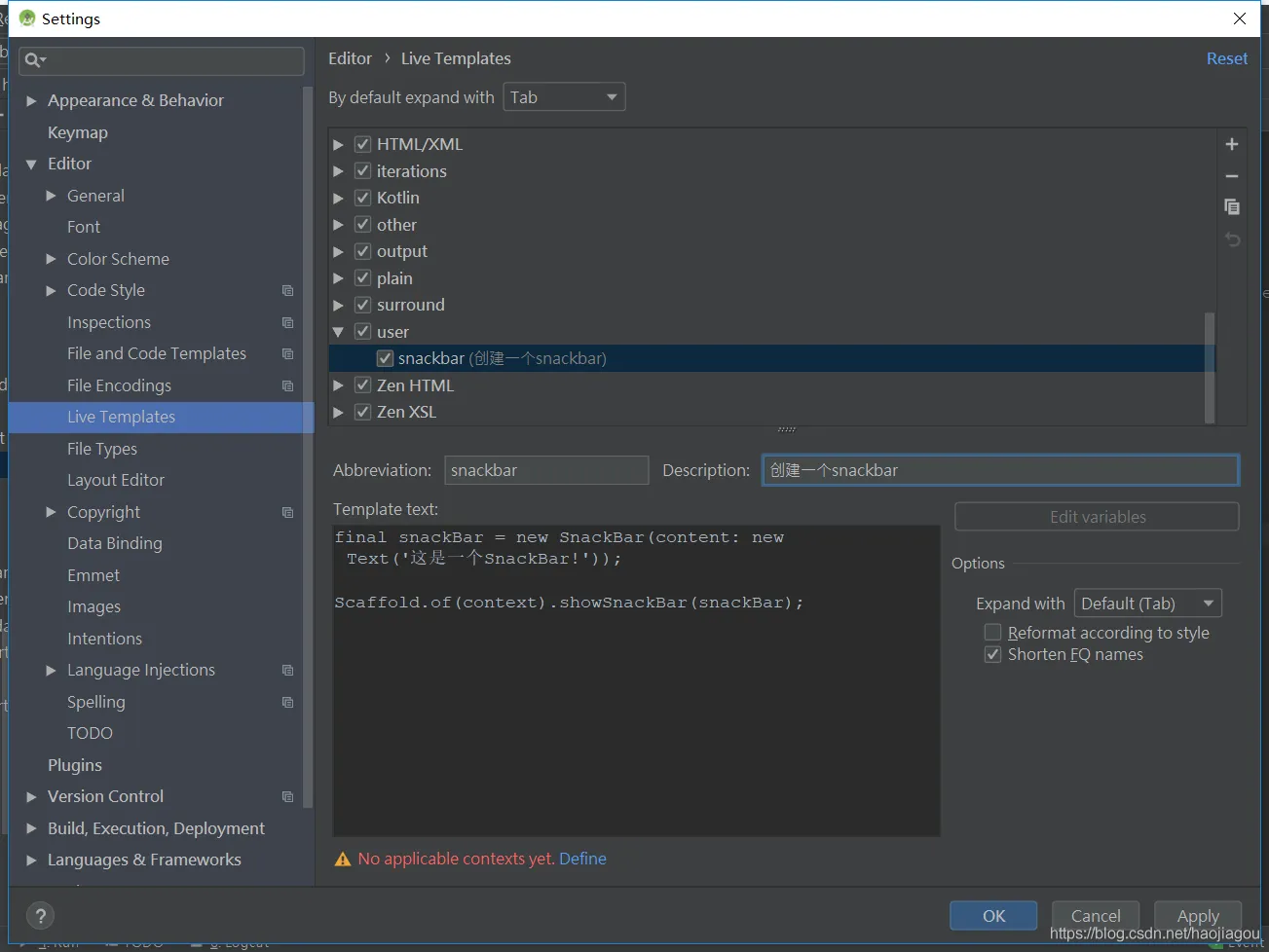This screenshot has width=1269, height=952.
Task: Select the snackbar template row
Action: pos(772,358)
